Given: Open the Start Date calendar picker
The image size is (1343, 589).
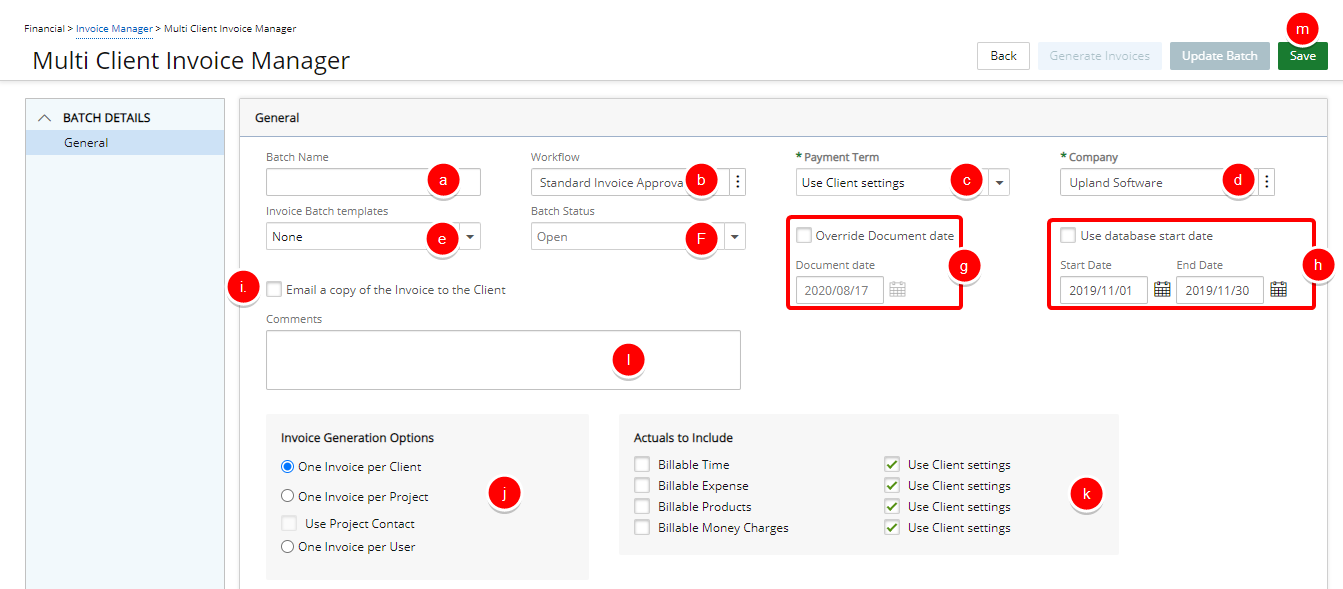Looking at the screenshot, I should (1162, 289).
